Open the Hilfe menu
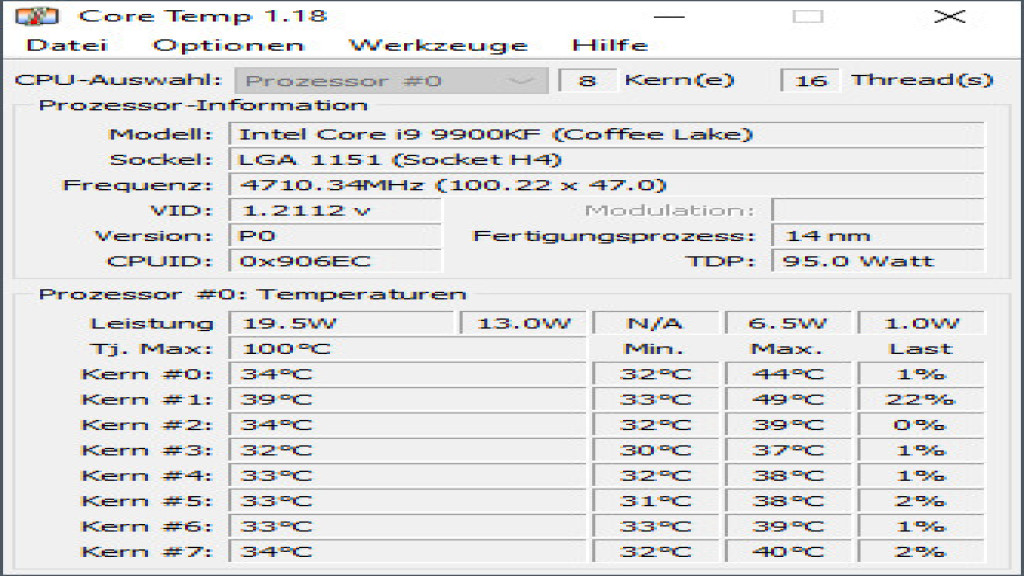The height and width of the screenshot is (576, 1024). click(x=611, y=44)
